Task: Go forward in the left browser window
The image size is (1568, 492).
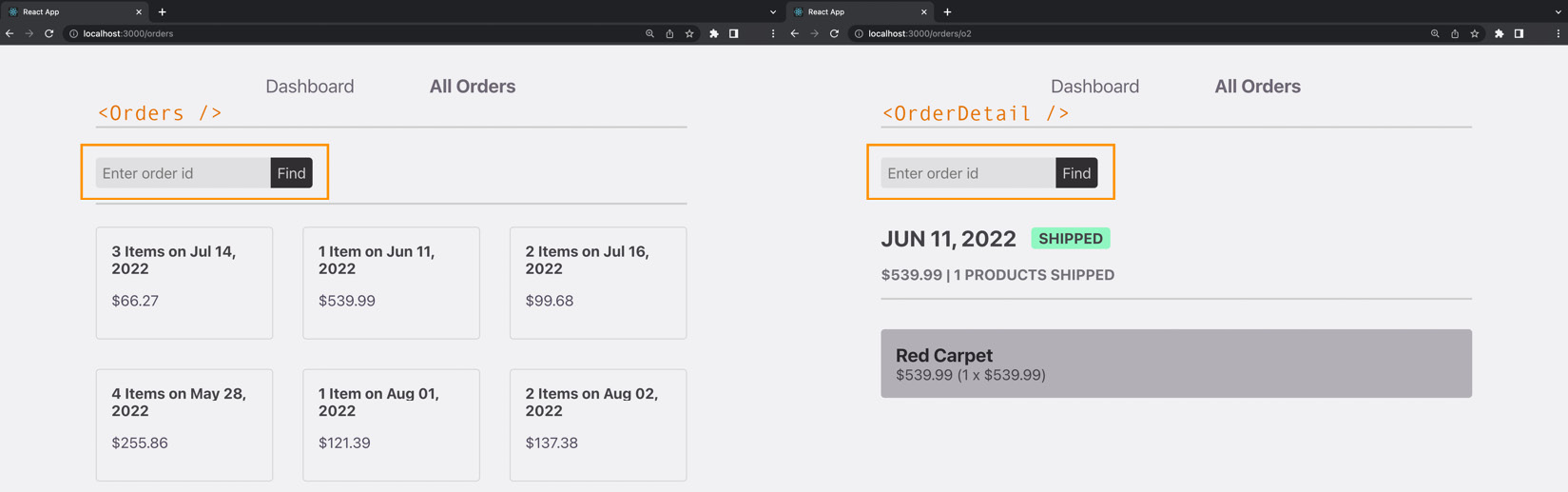Action: click(29, 33)
